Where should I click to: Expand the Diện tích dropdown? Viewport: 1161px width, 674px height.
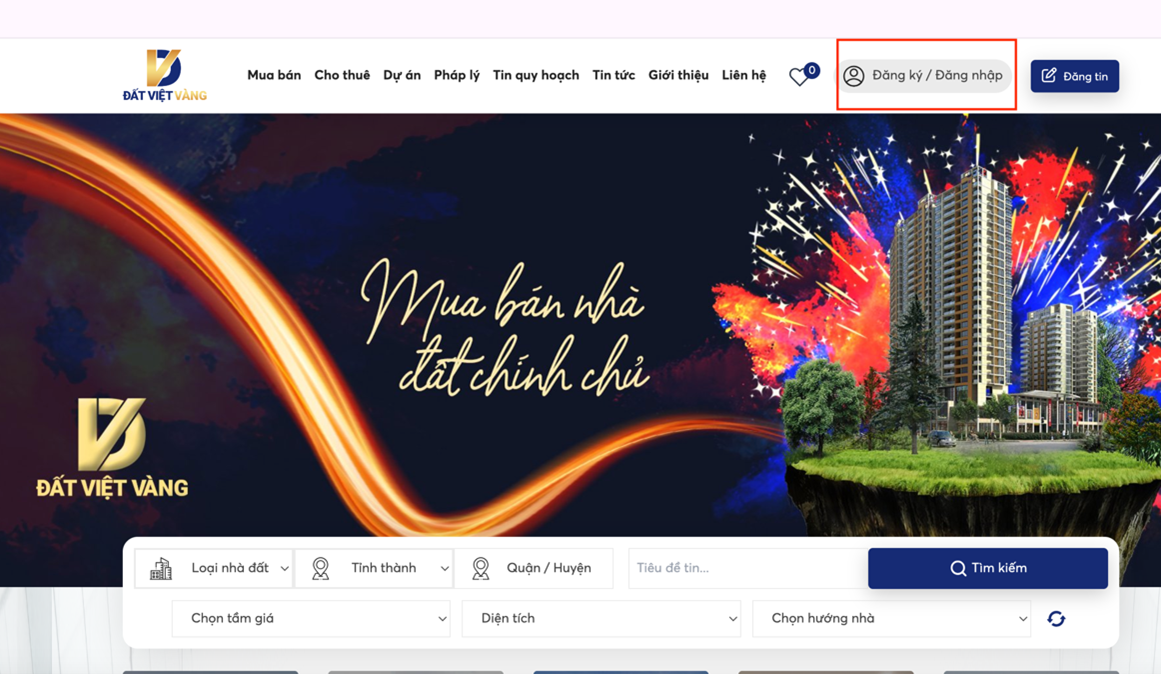coord(601,618)
